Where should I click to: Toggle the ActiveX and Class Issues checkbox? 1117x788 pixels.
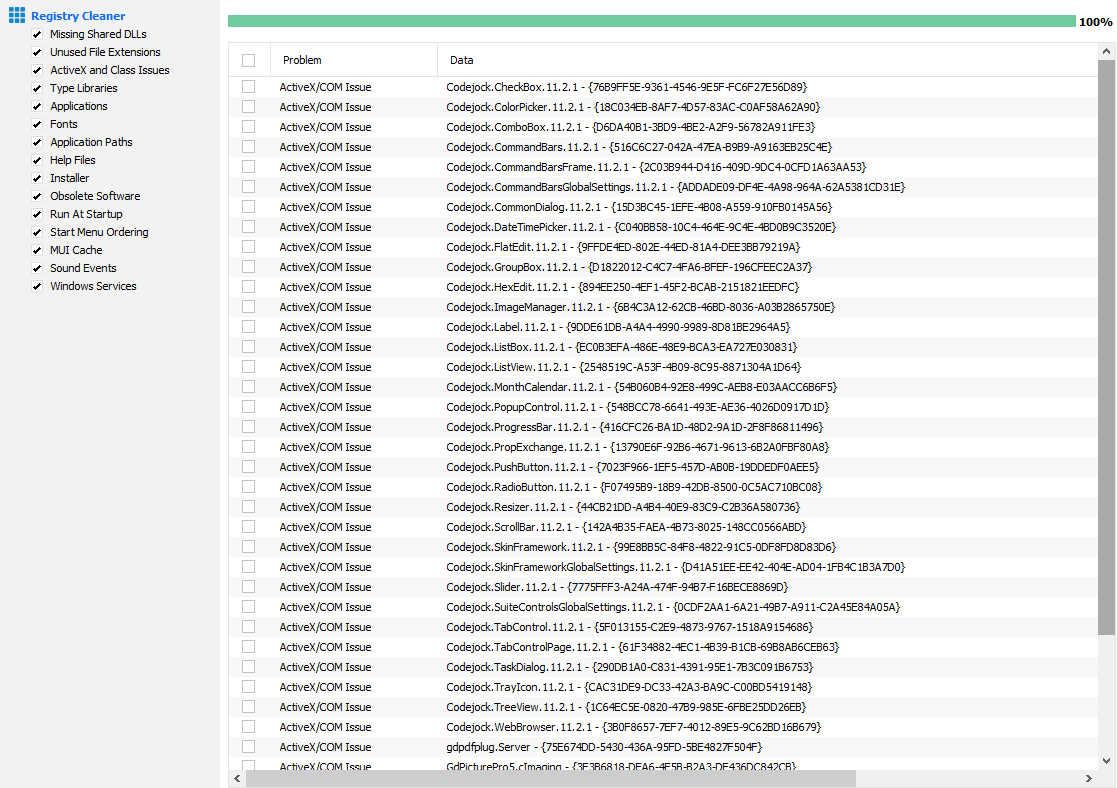coord(37,70)
